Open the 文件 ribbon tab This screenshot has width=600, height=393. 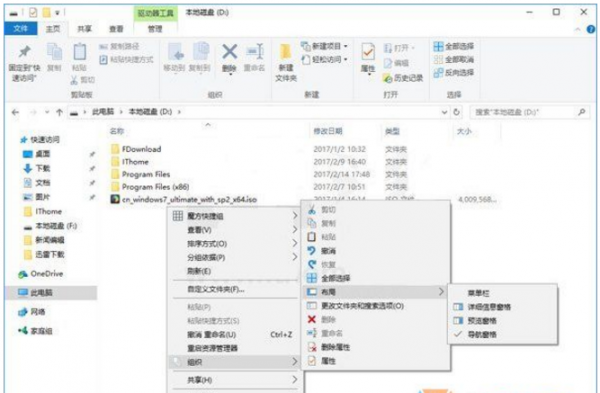(x=21, y=29)
